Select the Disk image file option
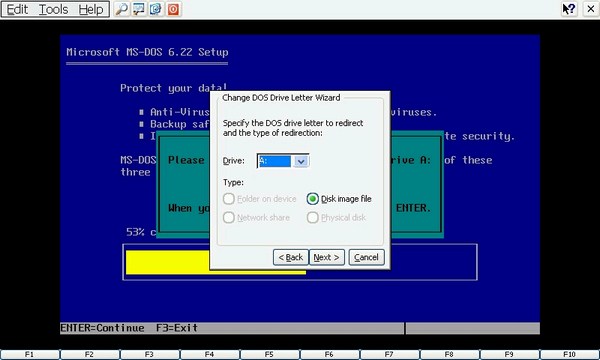The height and width of the screenshot is (360, 600). (339, 199)
